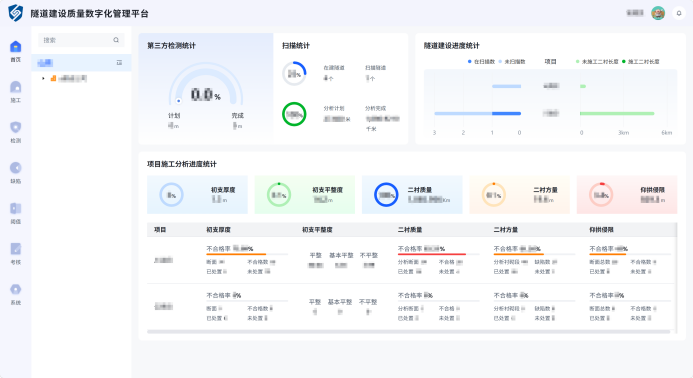
Task: Click the notification bell icon
Action: tap(679, 13)
